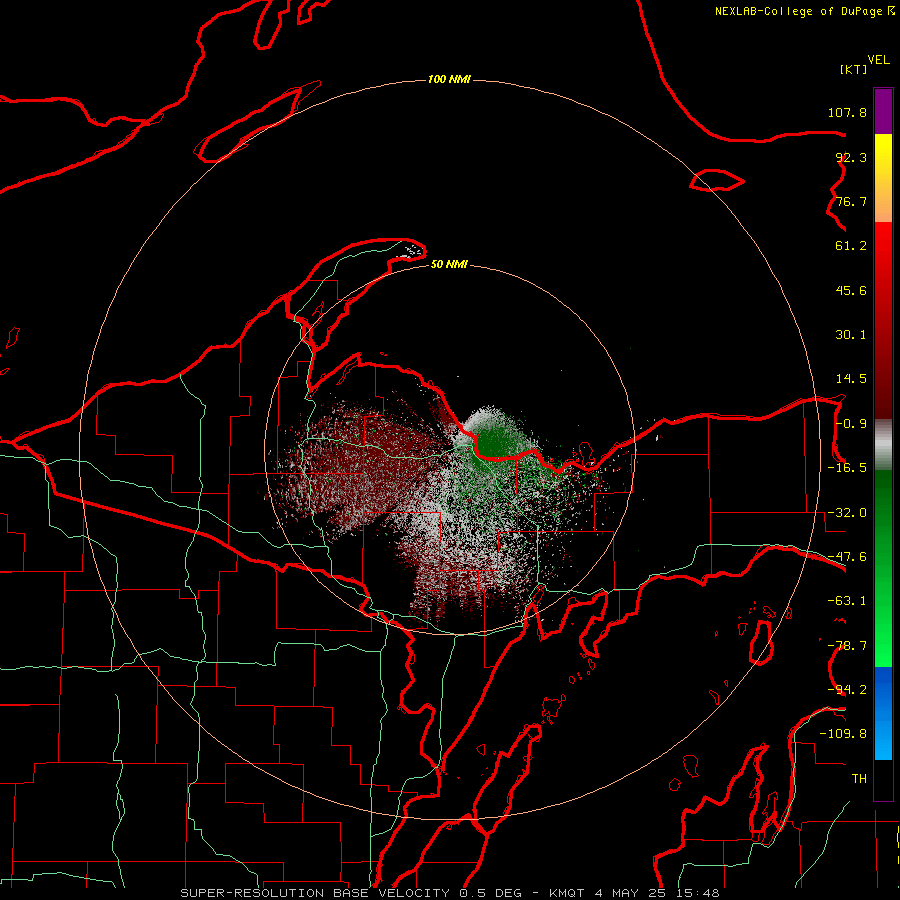The image size is (900, 900).
Task: Click the blue segment of the velocity color bar
Action: tap(883, 713)
